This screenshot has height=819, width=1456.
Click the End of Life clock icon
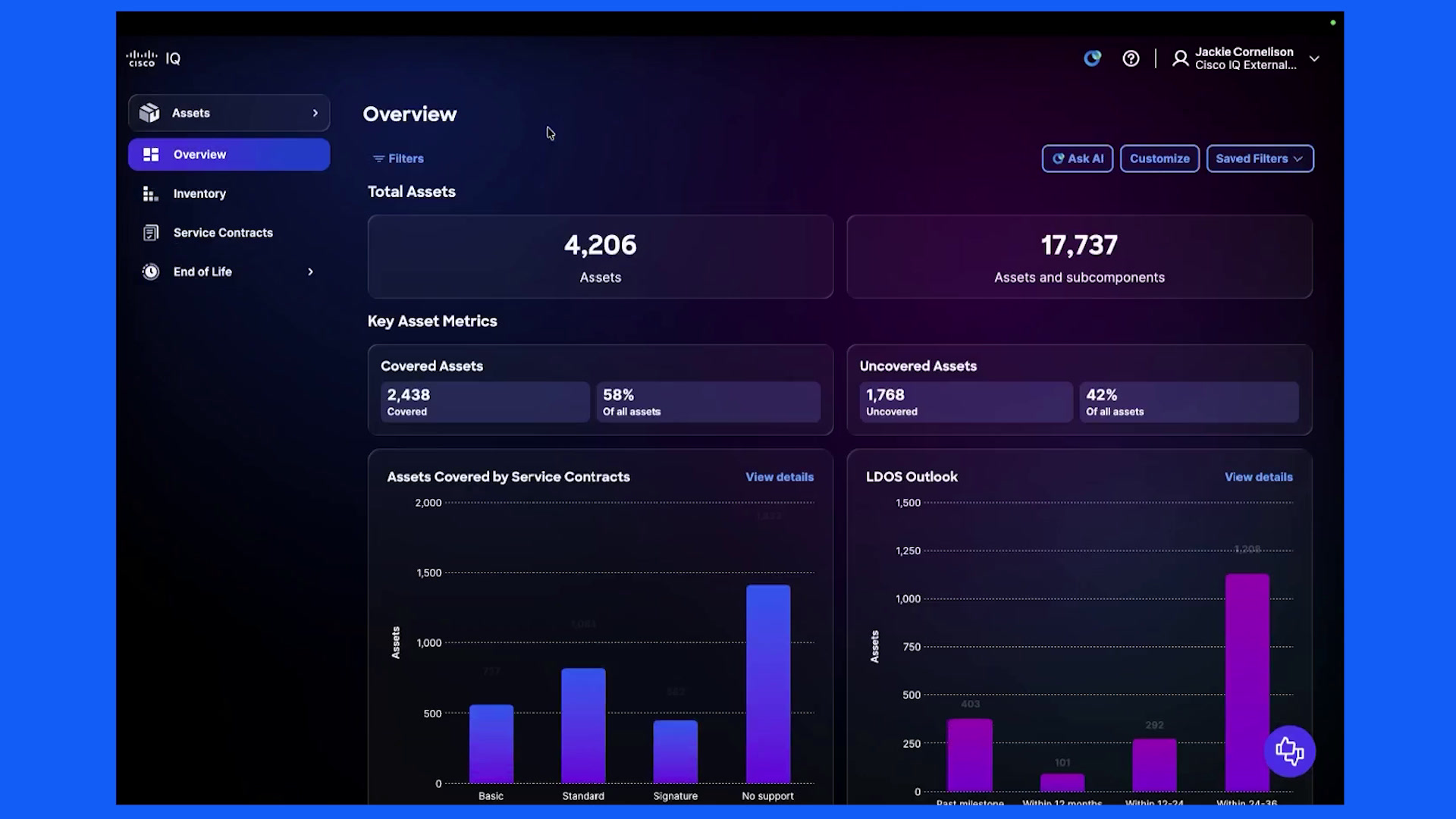151,271
